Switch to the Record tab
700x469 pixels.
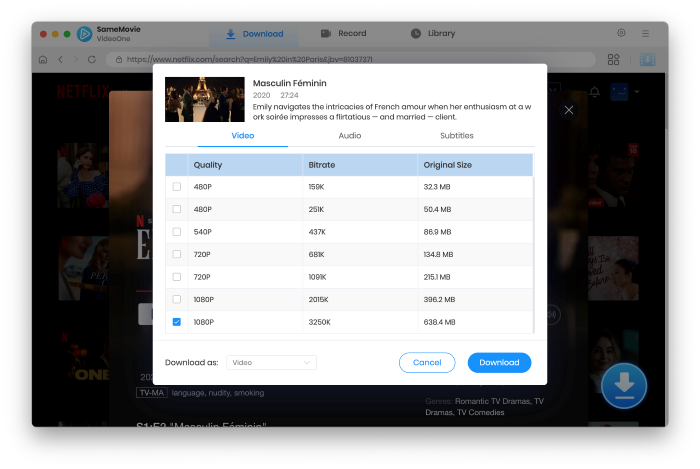point(343,33)
